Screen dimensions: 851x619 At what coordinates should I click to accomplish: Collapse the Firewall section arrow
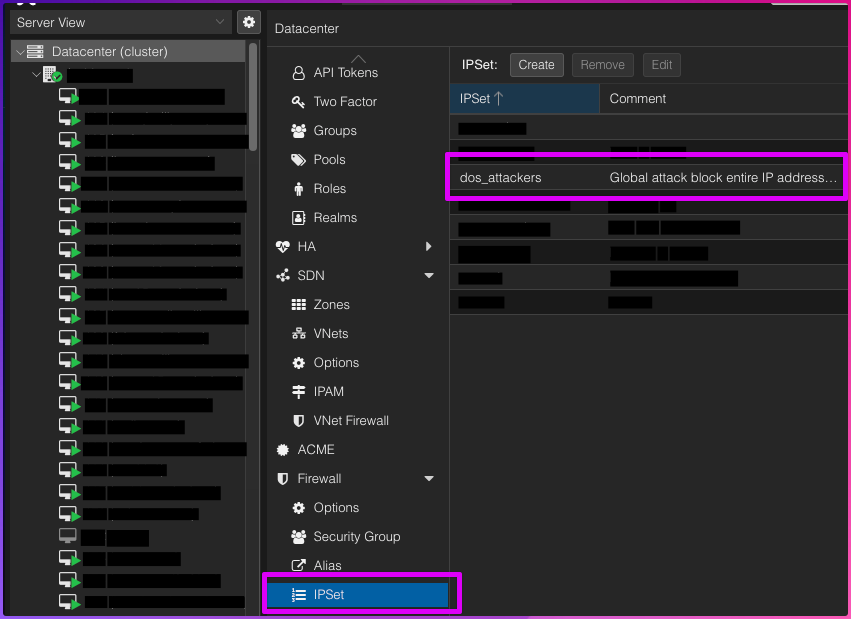[429, 479]
